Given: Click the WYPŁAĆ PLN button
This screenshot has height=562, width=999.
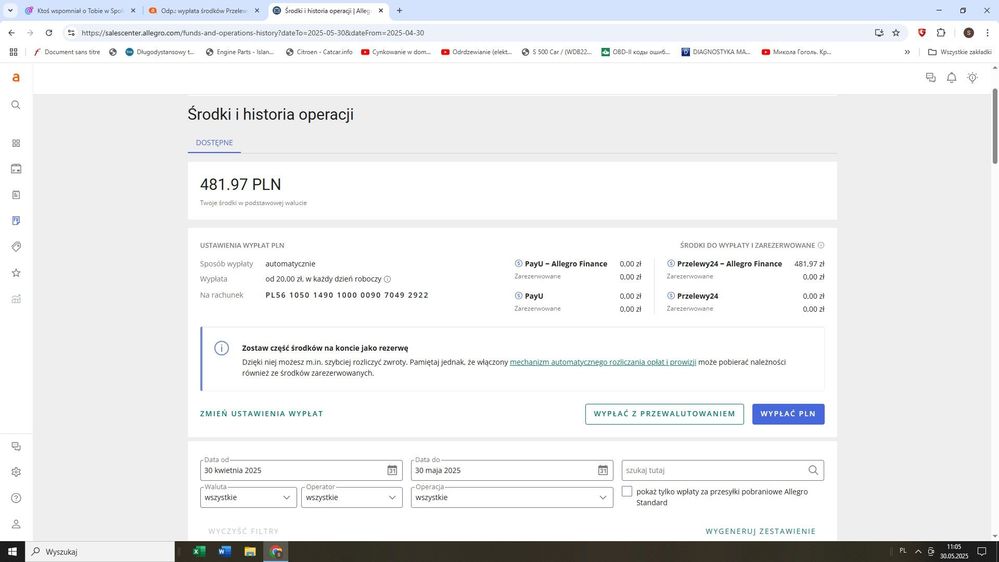Looking at the screenshot, I should click(x=788, y=414).
